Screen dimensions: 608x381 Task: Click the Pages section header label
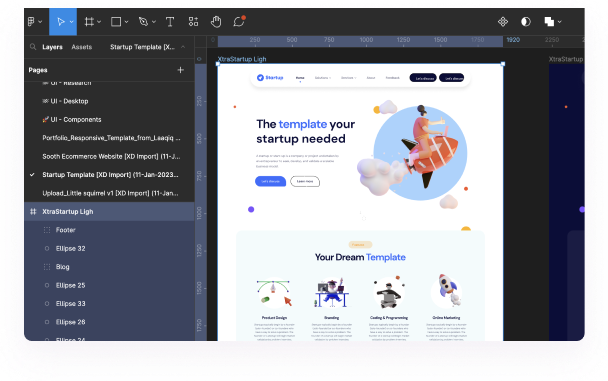[x=38, y=70]
